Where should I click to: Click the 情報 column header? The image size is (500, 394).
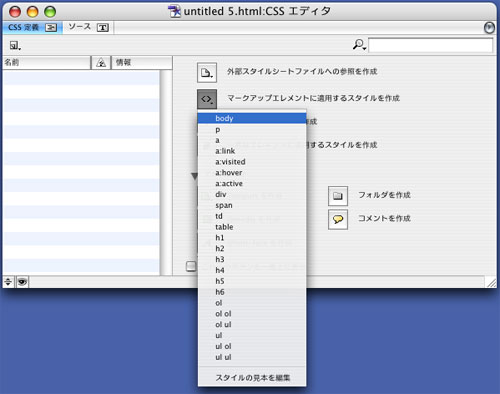click(142, 62)
